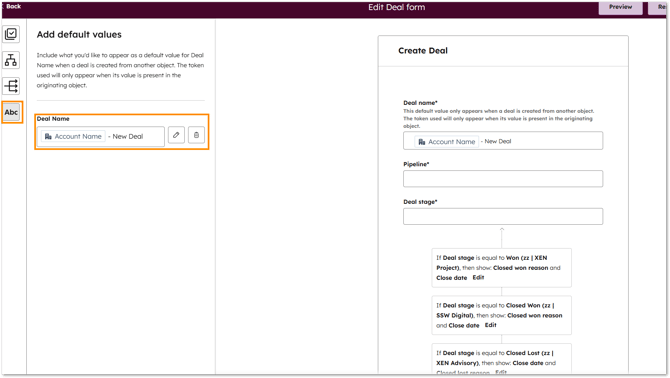Click the Account Name token in left panel
This screenshot has height=378, width=670.
click(73, 136)
